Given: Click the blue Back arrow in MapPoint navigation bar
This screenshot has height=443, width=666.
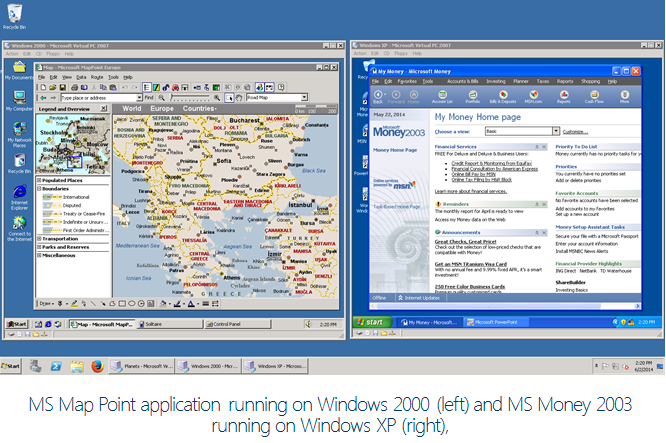Looking at the screenshot, I should [43, 98].
